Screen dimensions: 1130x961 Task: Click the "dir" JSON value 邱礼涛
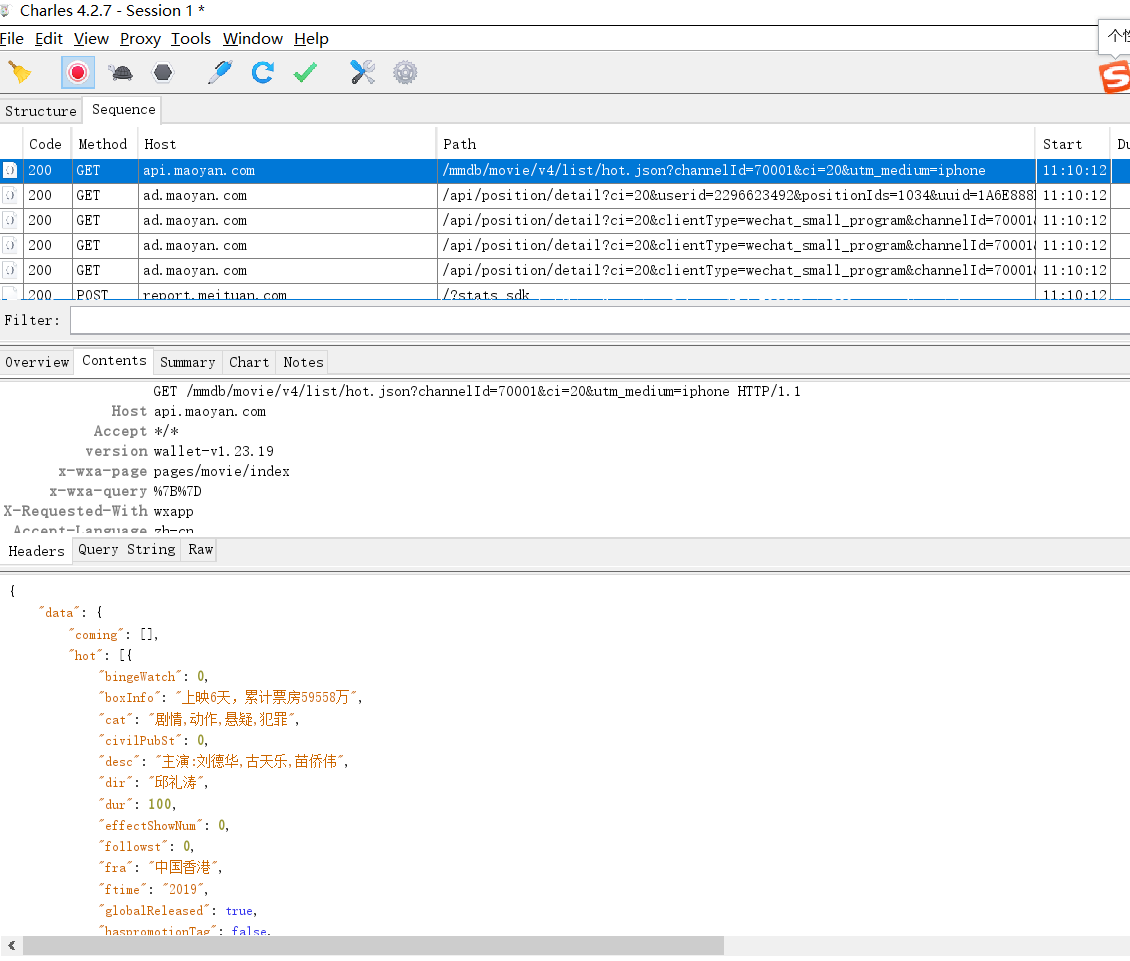[x=175, y=782]
